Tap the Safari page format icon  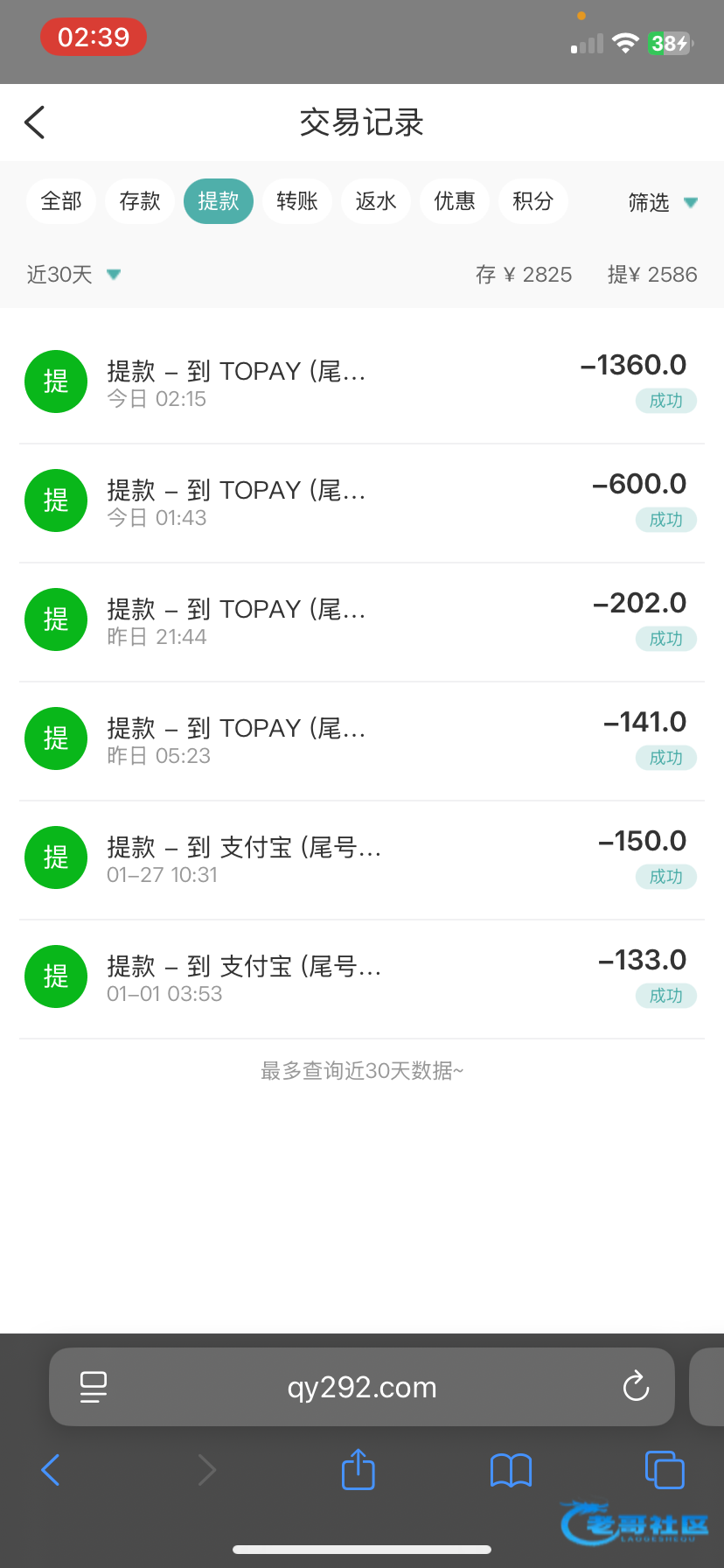click(94, 1387)
